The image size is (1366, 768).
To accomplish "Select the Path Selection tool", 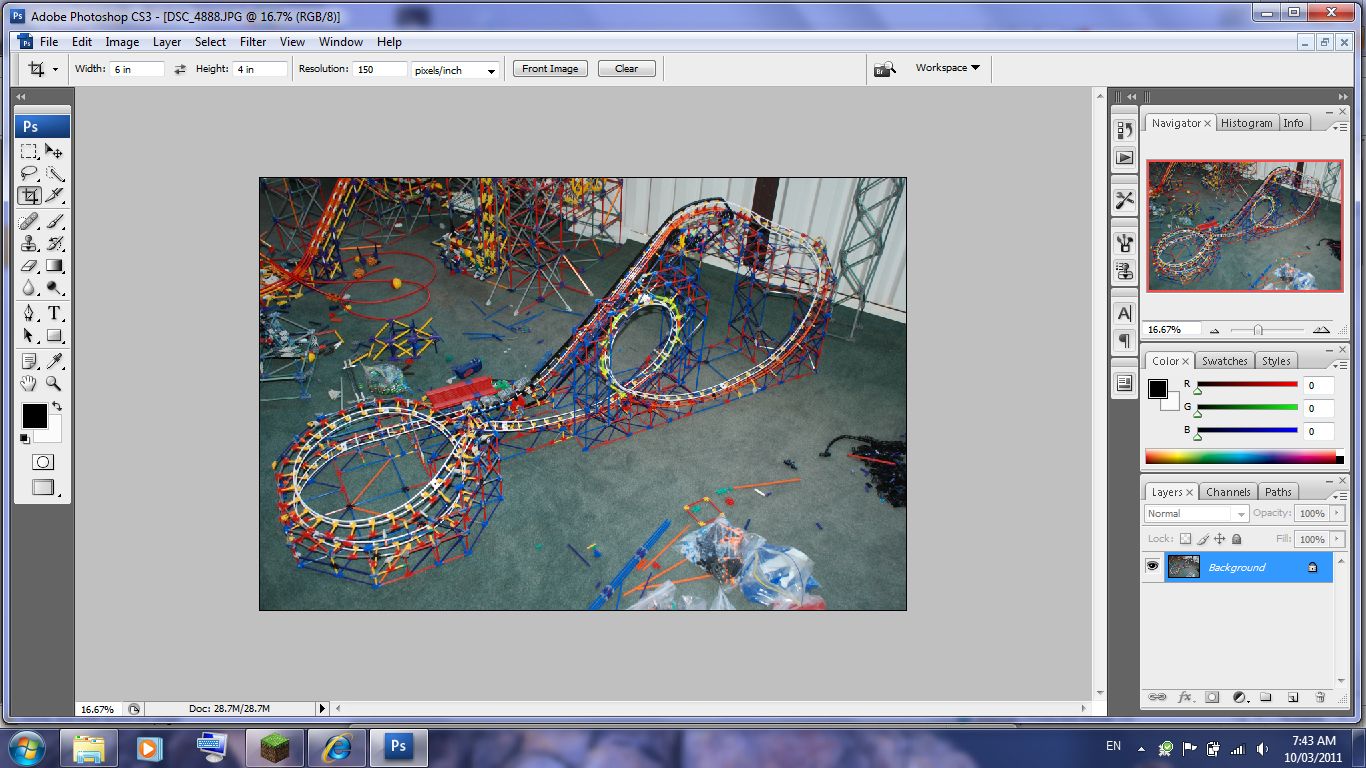I will pyautogui.click(x=29, y=336).
